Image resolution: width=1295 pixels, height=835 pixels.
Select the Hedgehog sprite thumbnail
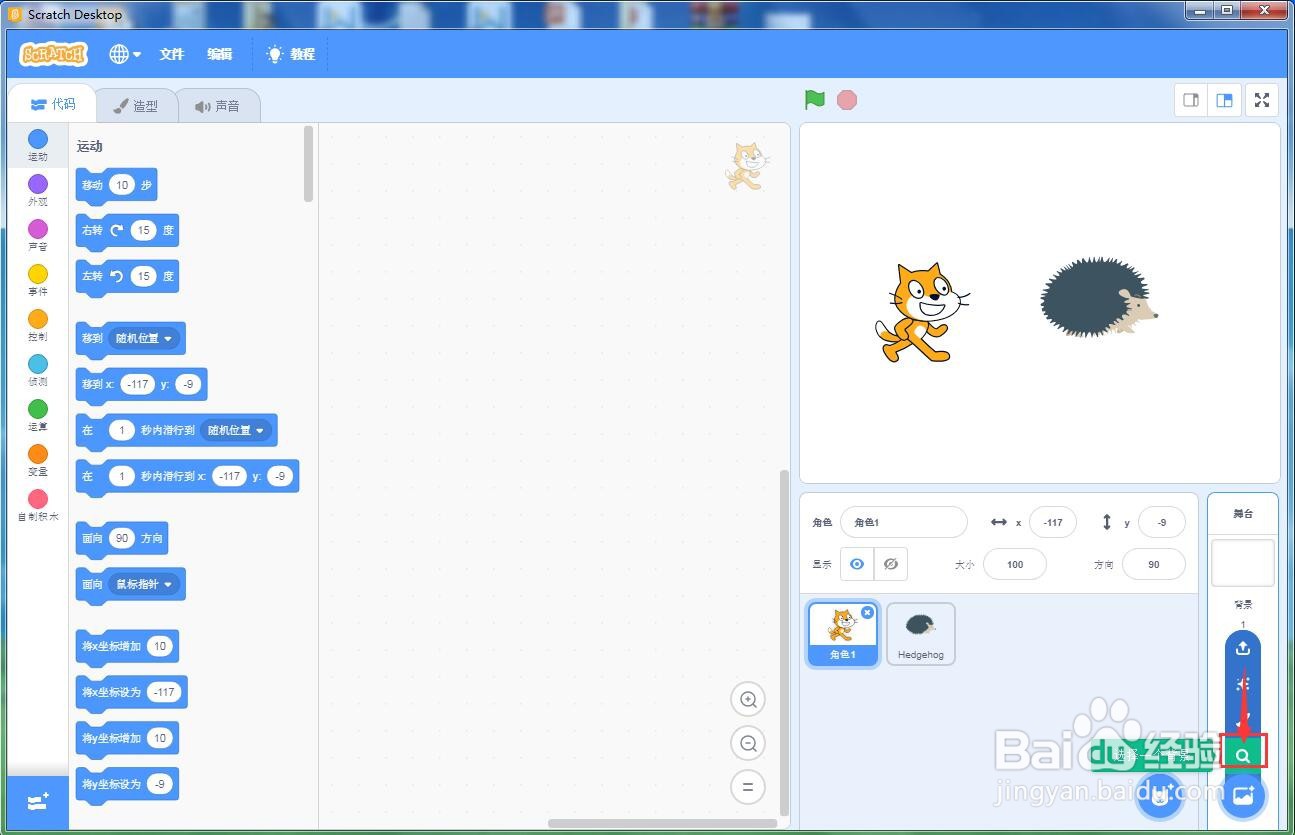pos(921,633)
